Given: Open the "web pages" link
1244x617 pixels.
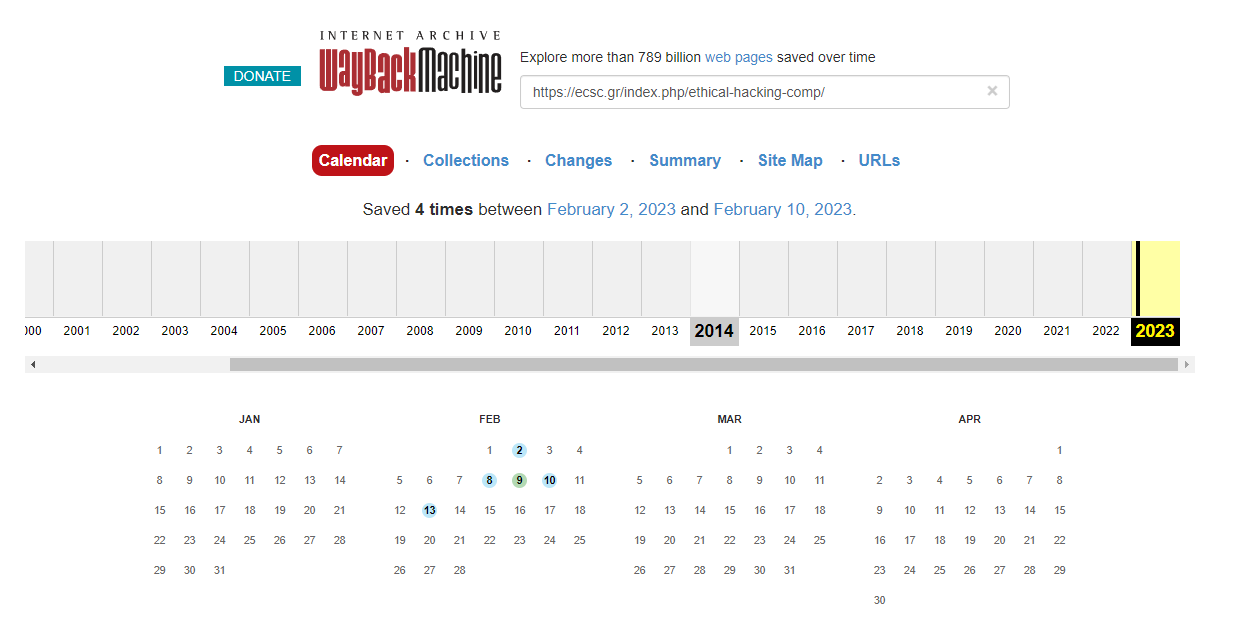Looking at the screenshot, I should (x=738, y=57).
